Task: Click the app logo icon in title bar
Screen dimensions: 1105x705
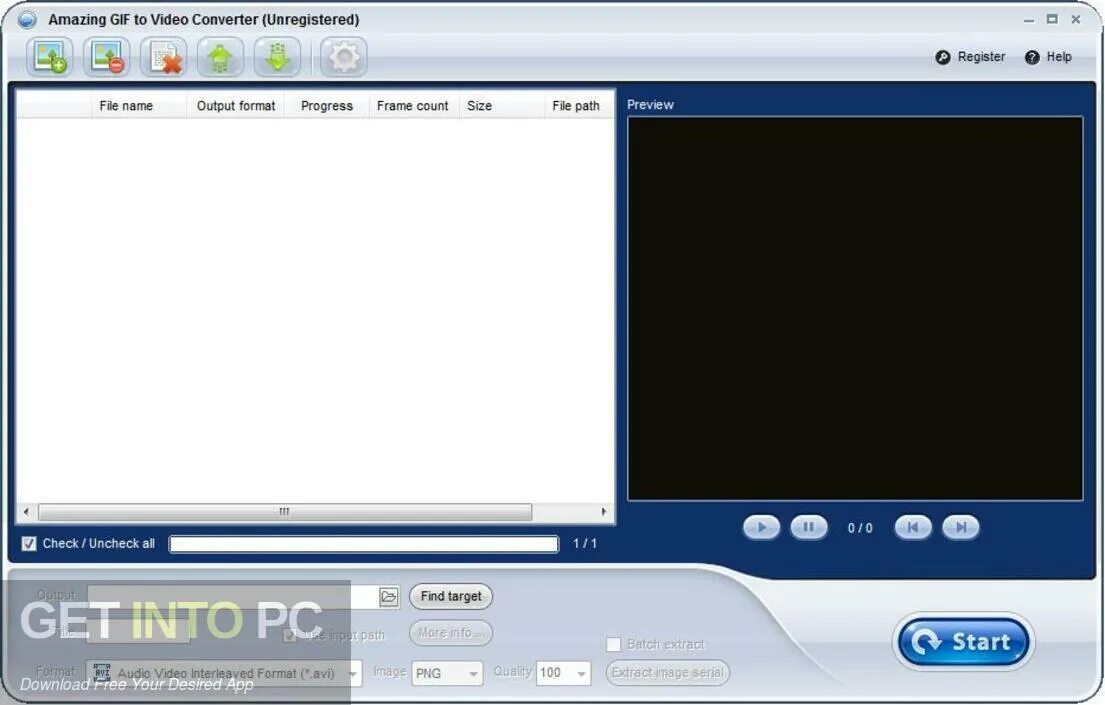Action: click(x=26, y=20)
